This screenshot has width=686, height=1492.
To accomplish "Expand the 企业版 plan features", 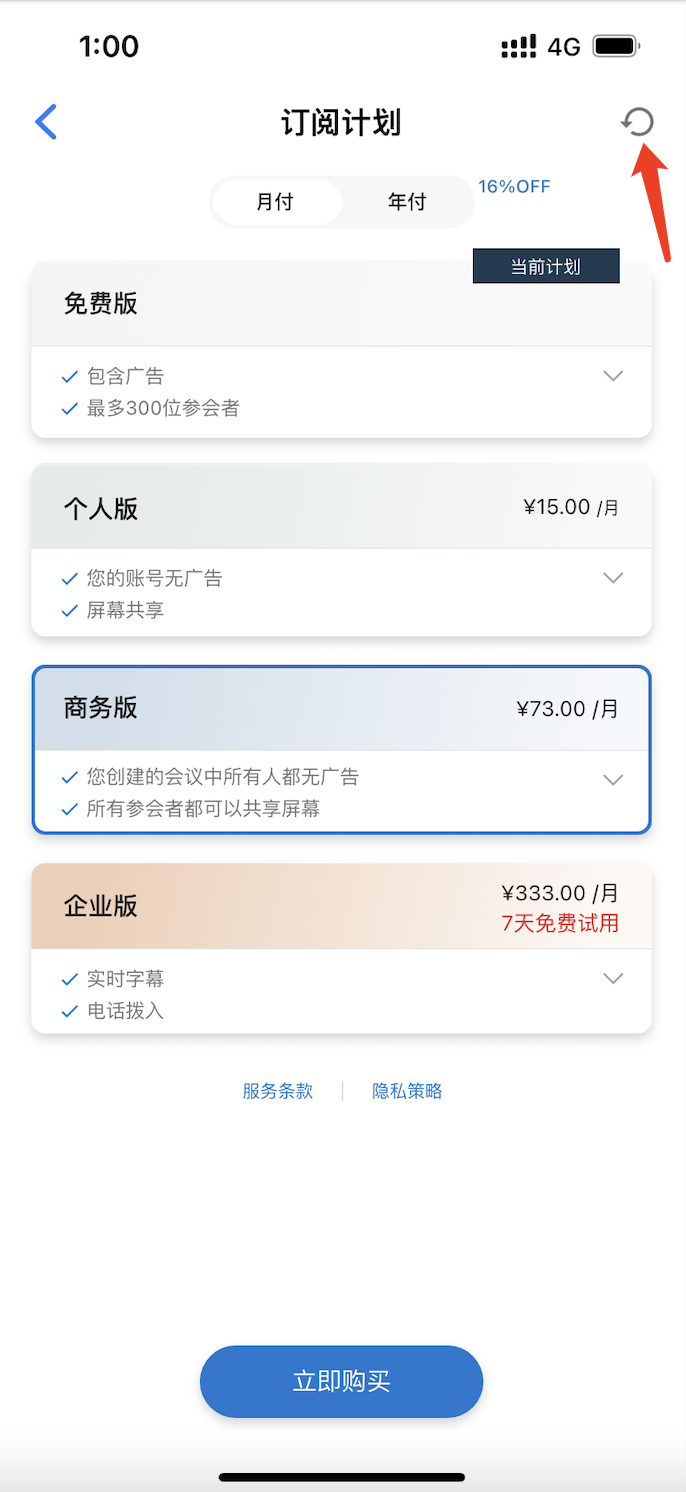I will [x=613, y=978].
